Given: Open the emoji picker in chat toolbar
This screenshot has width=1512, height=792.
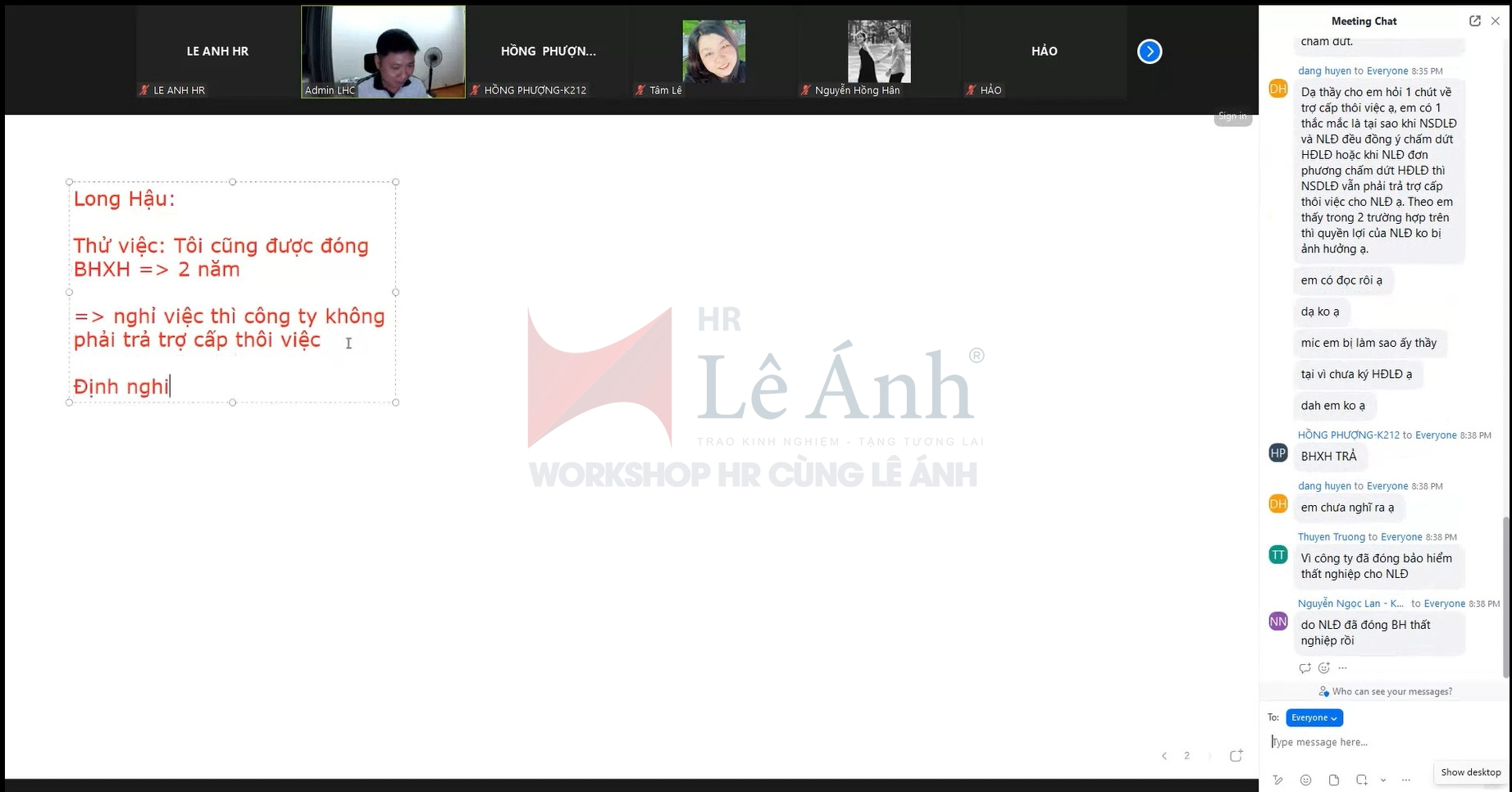Looking at the screenshot, I should [1305, 780].
